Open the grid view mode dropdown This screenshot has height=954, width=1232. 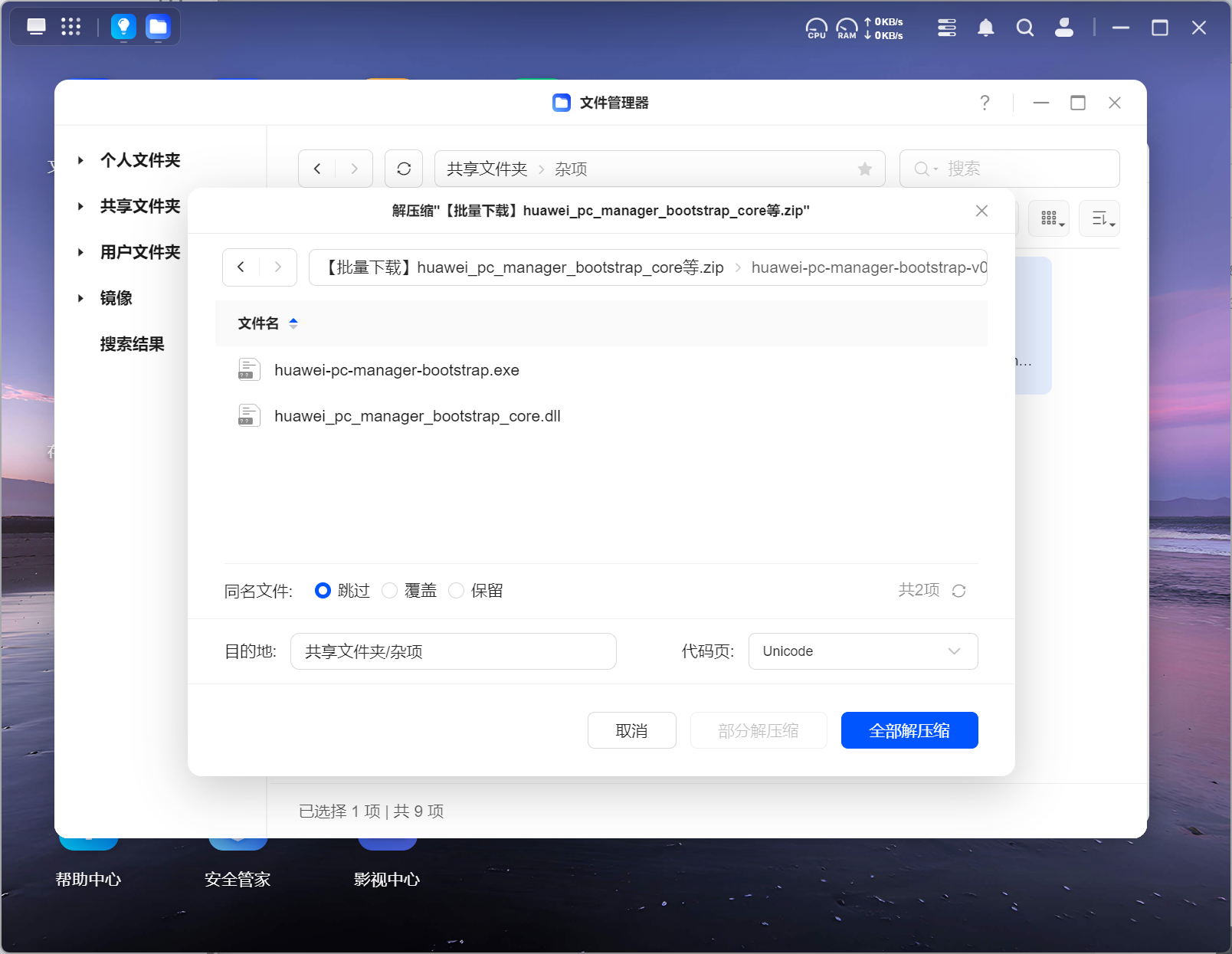1049,218
